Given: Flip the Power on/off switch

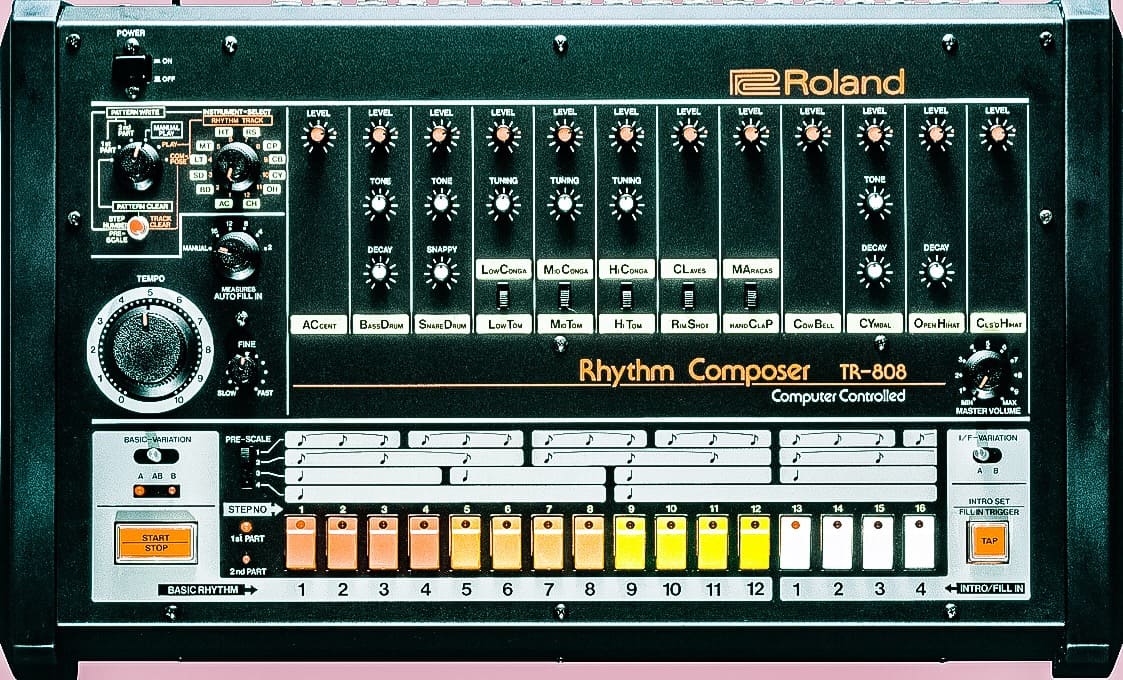Looking at the screenshot, I should [x=132, y=70].
